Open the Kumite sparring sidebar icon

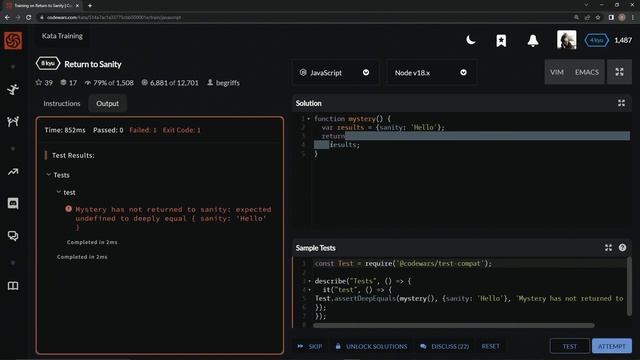click(13, 121)
